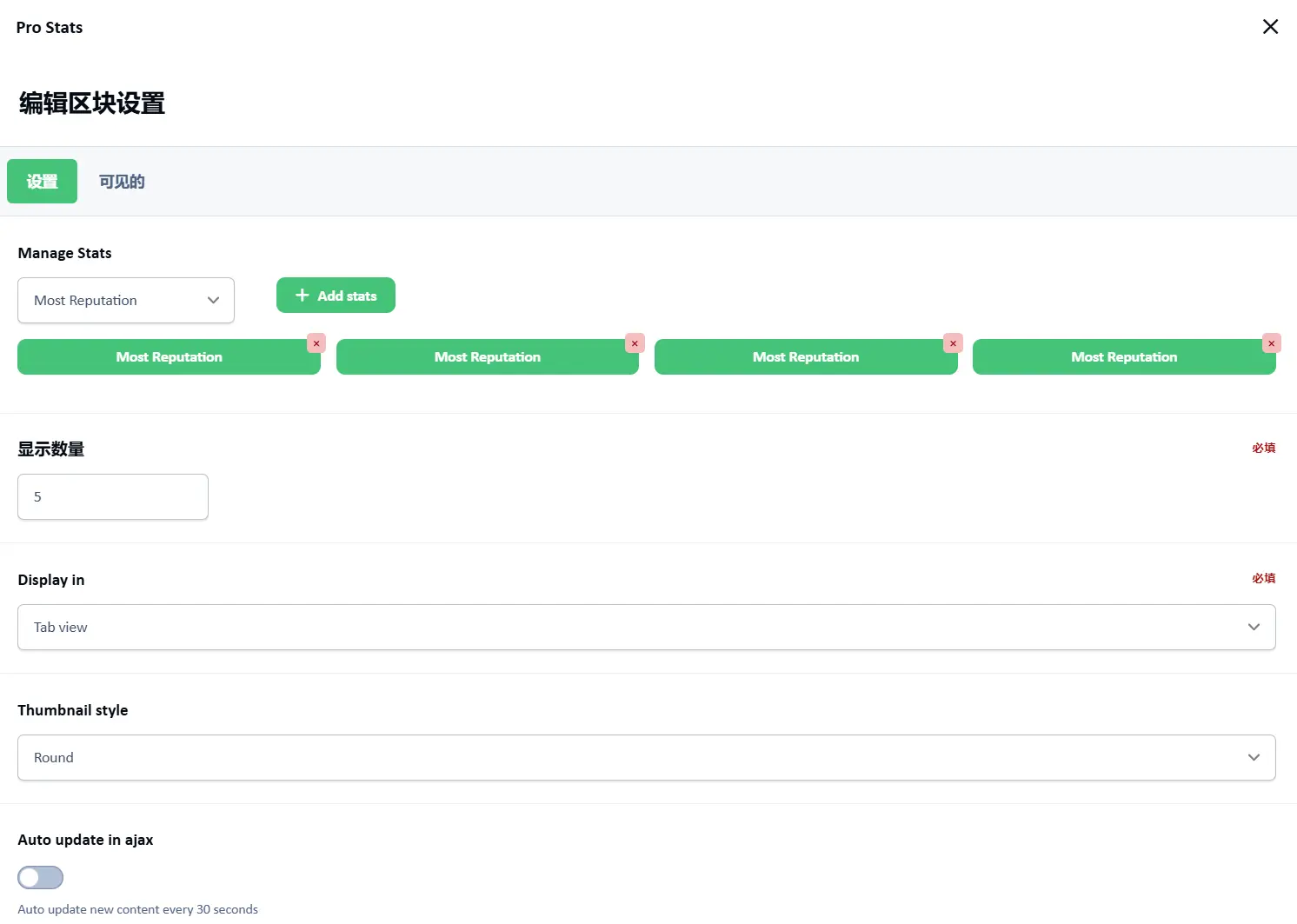
Task: Switch to the 设置 tab
Action: click(x=42, y=182)
